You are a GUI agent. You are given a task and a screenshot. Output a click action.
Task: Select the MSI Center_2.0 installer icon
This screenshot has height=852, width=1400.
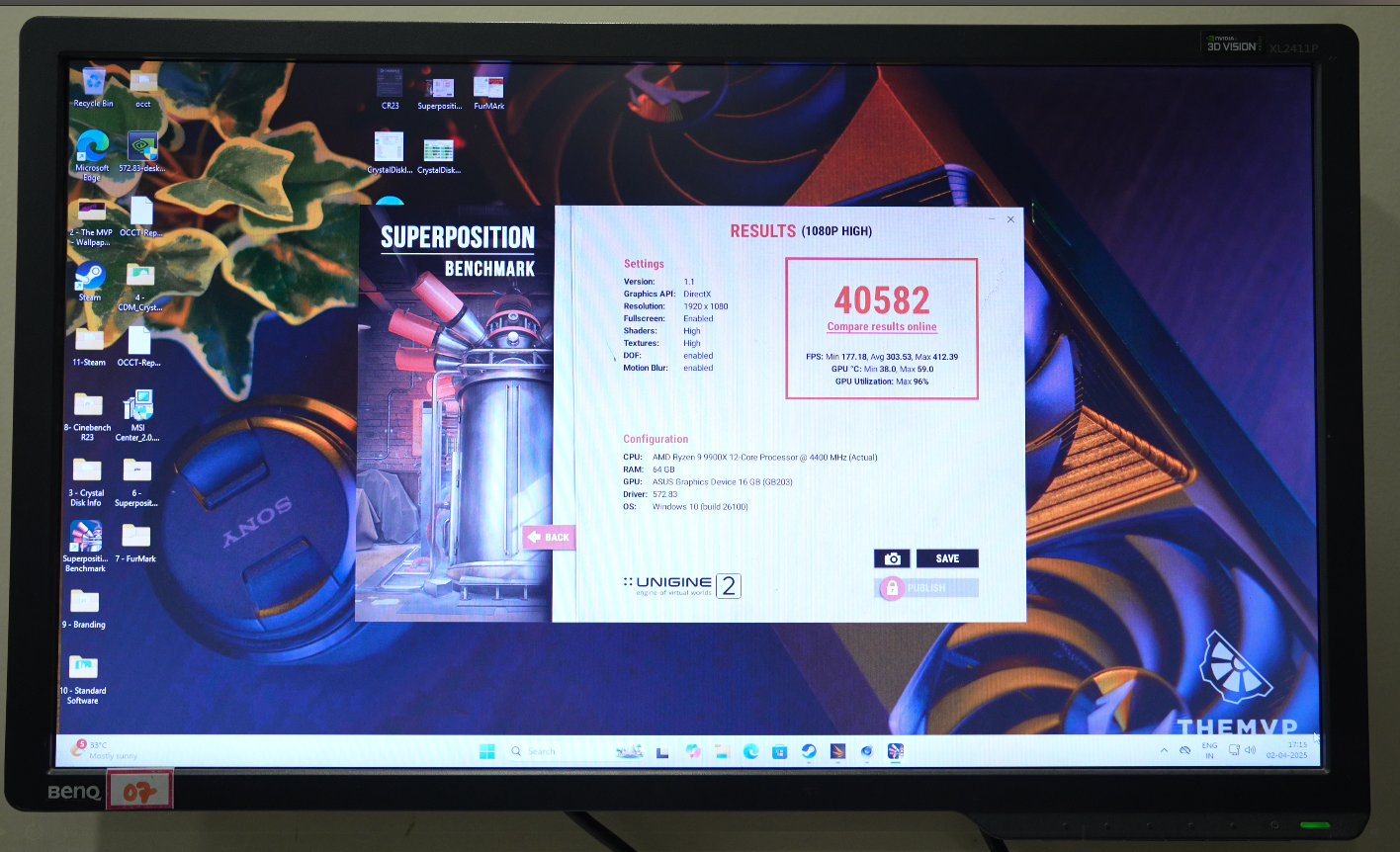tap(138, 416)
